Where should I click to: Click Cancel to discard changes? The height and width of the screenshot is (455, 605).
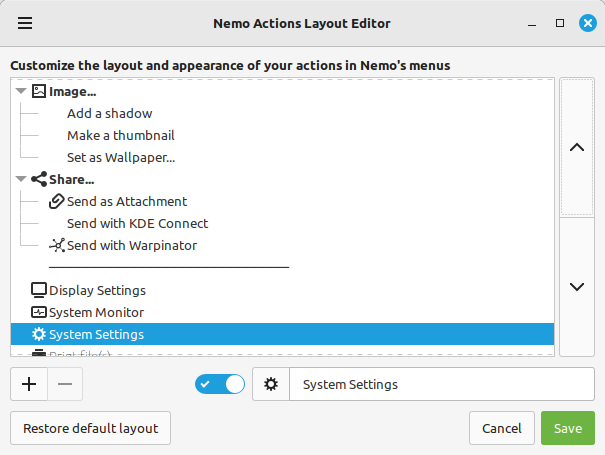(x=501, y=428)
